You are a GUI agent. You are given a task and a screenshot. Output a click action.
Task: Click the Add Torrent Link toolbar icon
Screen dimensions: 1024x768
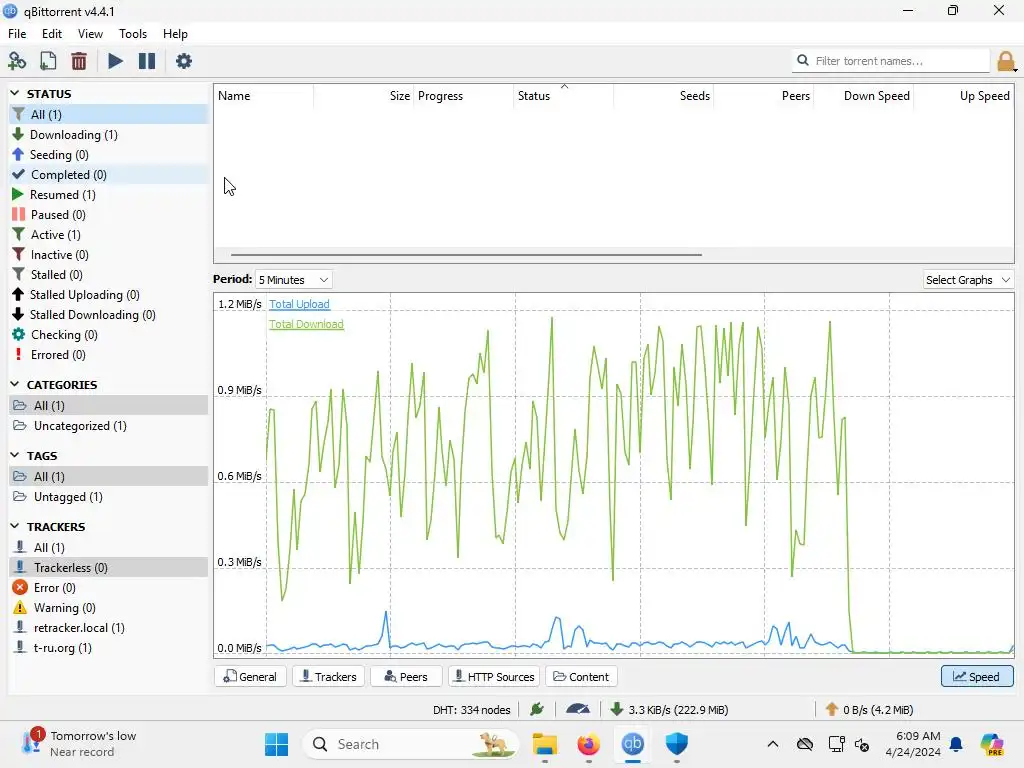(16, 61)
